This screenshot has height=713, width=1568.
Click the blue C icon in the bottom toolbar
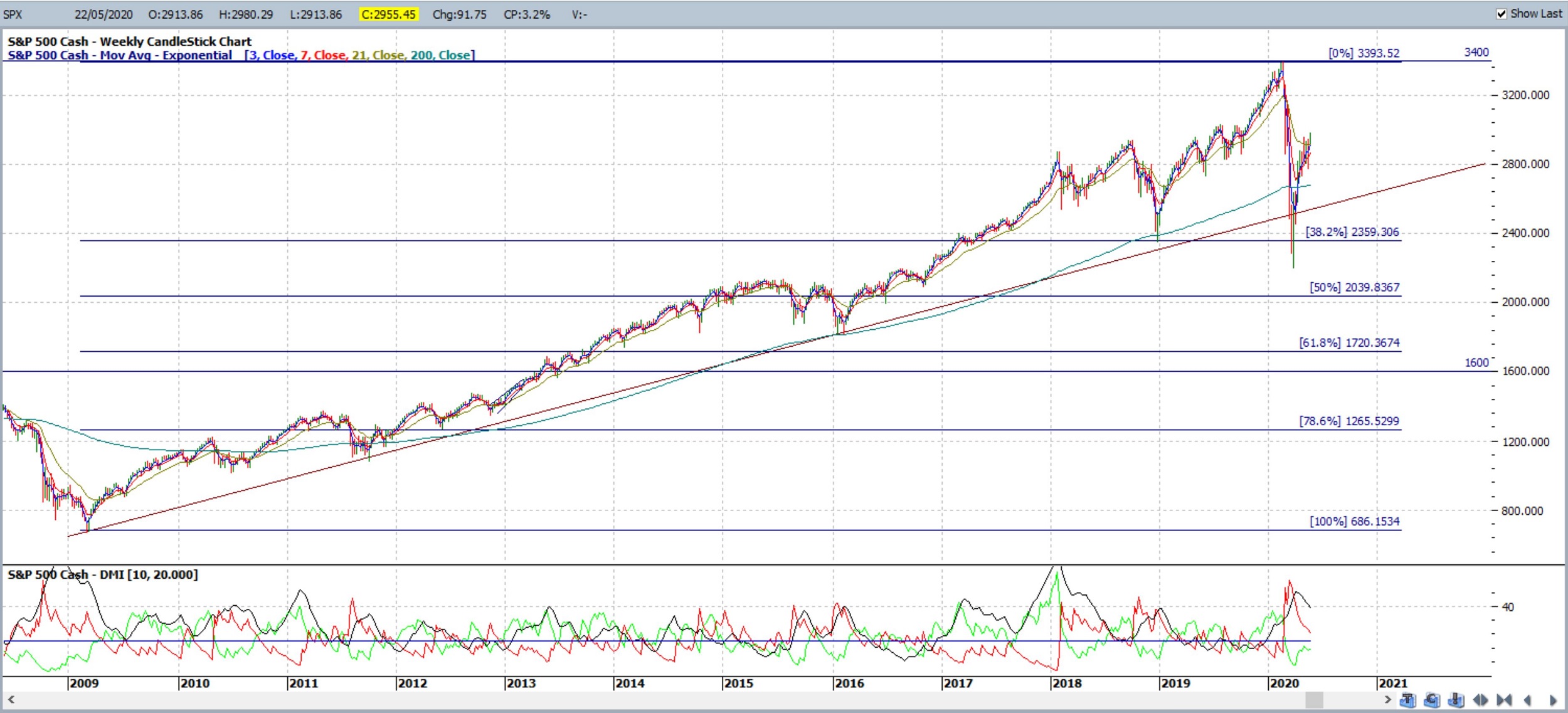coord(1432,700)
